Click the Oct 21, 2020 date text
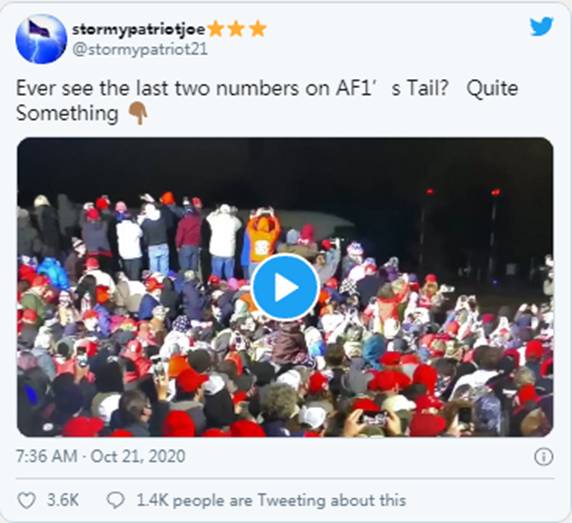The height and width of the screenshot is (523, 572). (138, 456)
